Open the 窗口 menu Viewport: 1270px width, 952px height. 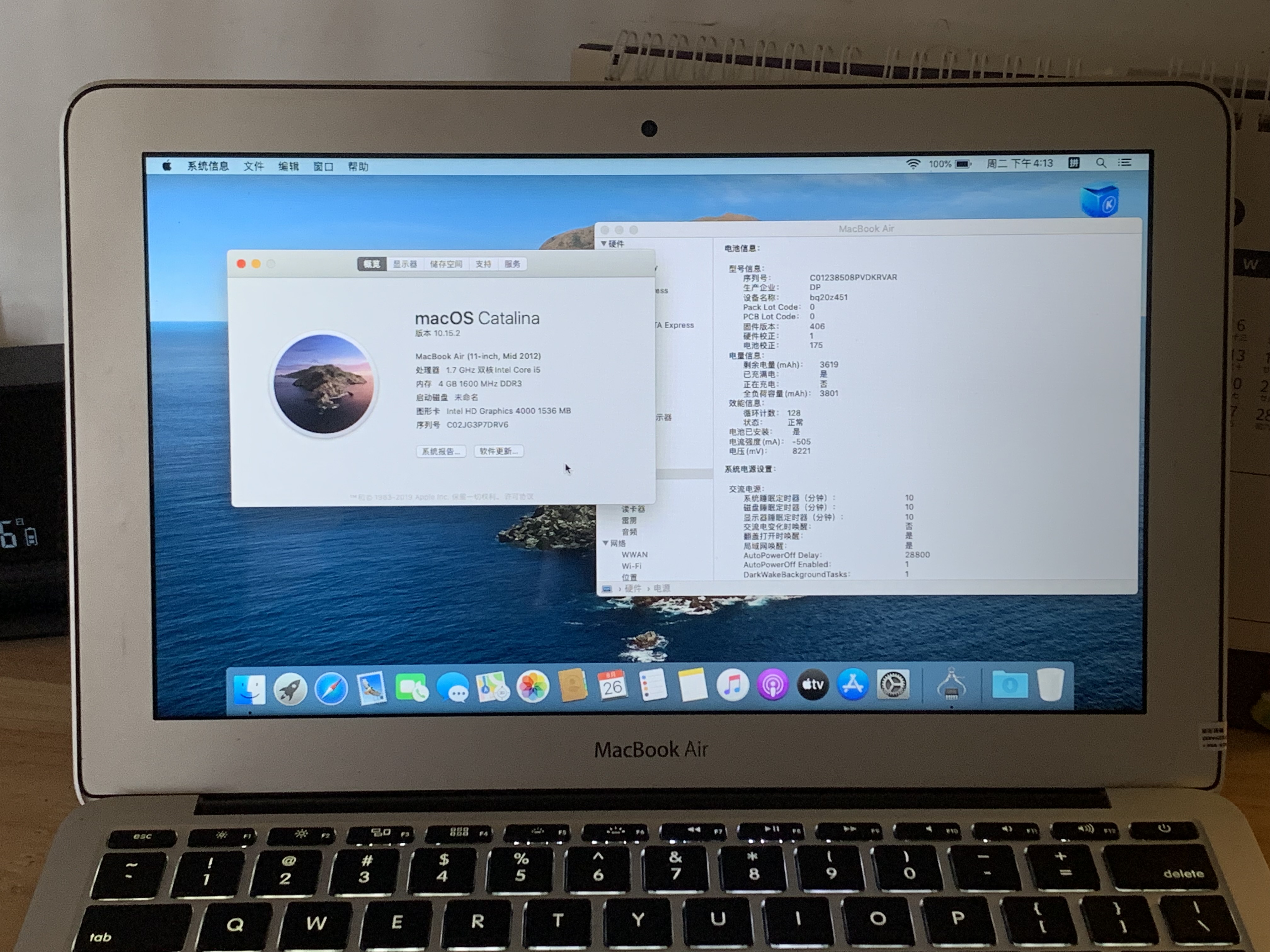pyautogui.click(x=323, y=167)
